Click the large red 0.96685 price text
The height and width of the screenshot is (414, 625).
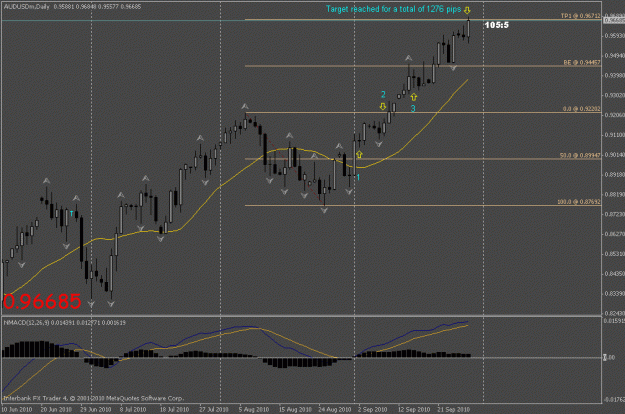(42, 302)
